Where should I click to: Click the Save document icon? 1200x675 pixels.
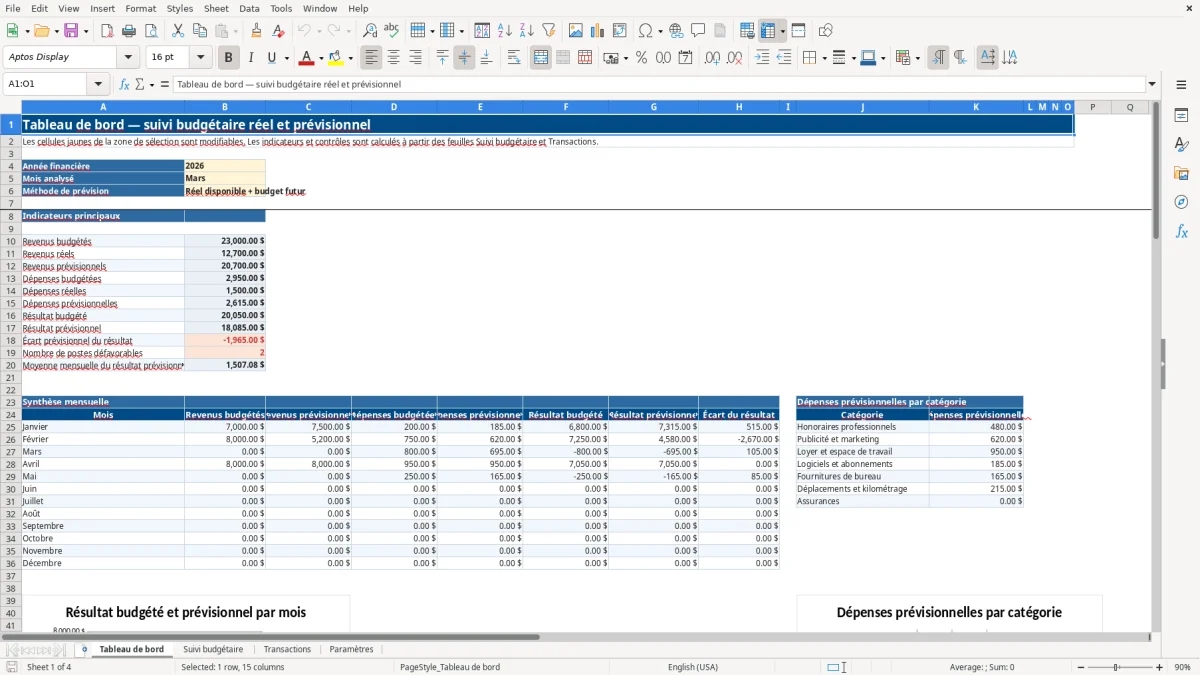pyautogui.click(x=71, y=31)
